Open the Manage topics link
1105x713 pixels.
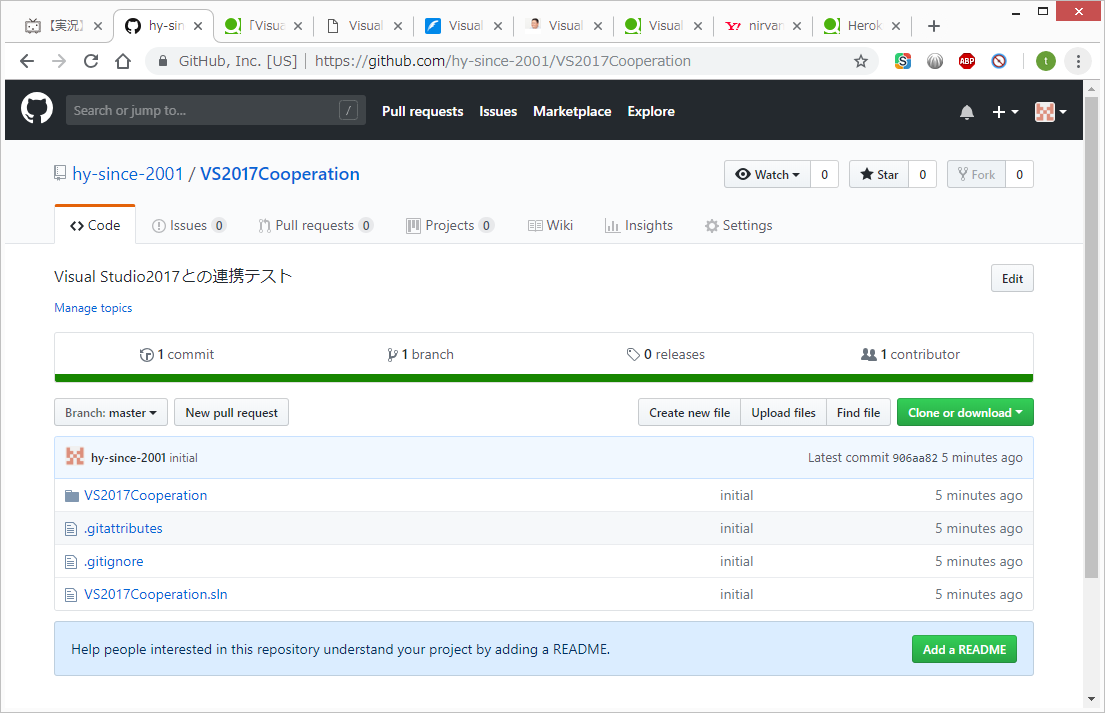[x=92, y=307]
